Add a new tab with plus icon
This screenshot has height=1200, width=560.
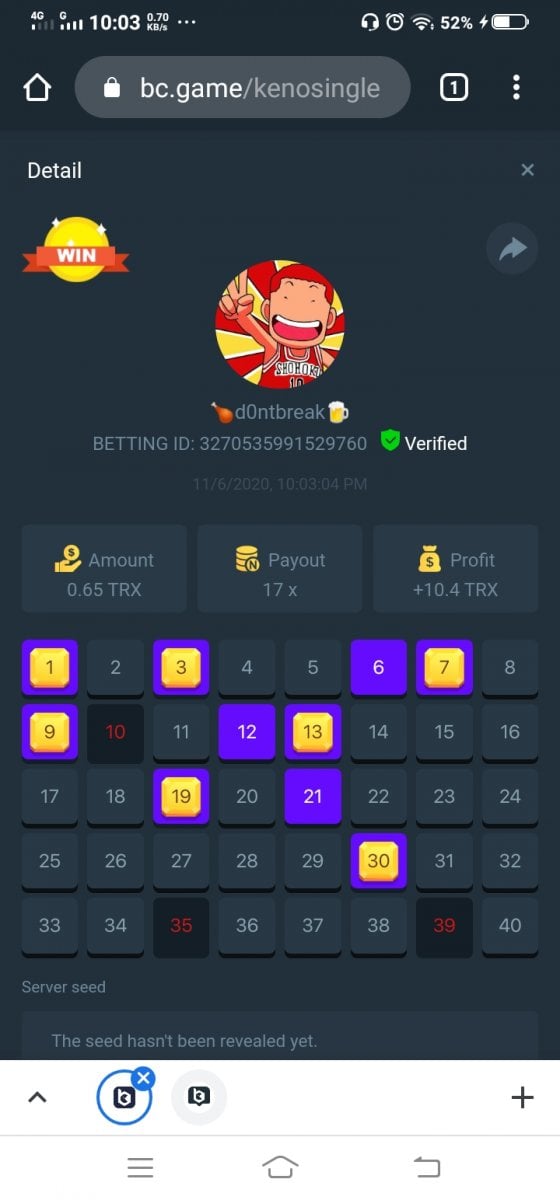[522, 1098]
